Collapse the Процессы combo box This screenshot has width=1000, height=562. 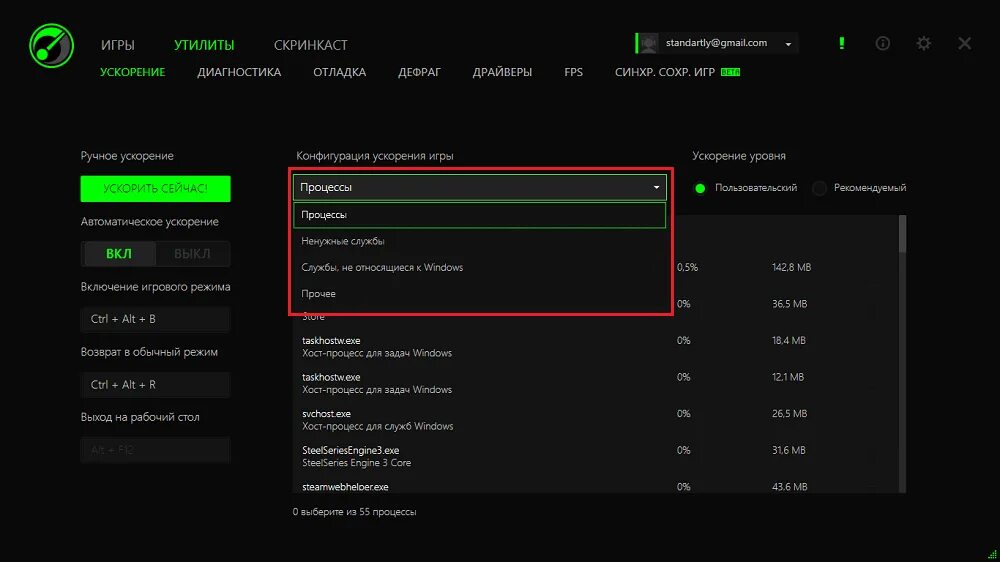pyautogui.click(x=480, y=188)
